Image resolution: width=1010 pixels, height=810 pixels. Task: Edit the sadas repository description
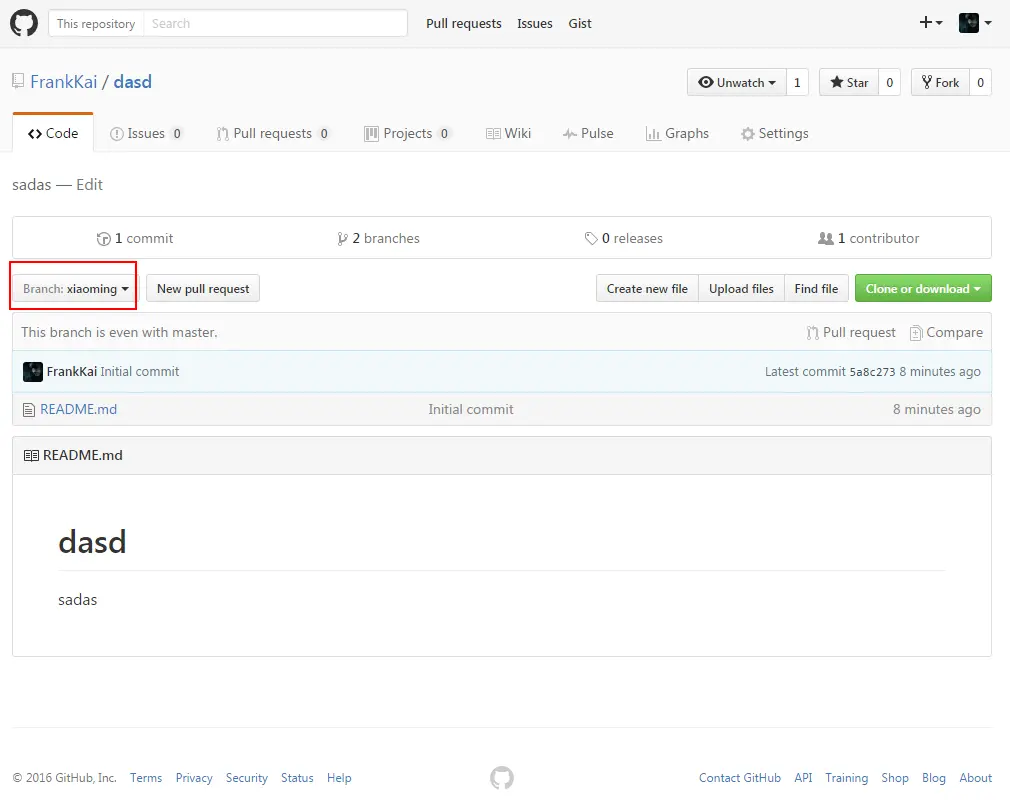point(90,185)
